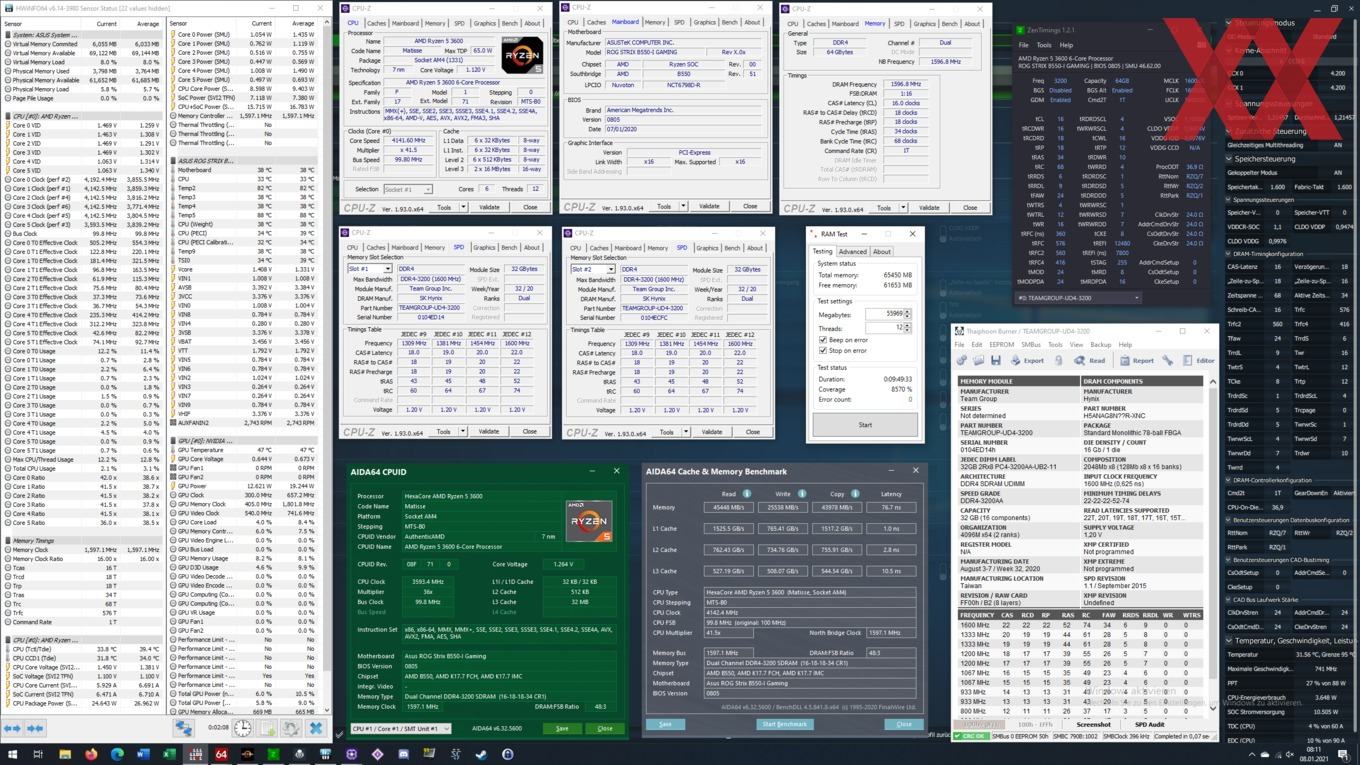Viewport: 1360px width, 765px height.
Task: Open Tools dropdown arrow in CPU-Z Memory window
Action: 903,208
